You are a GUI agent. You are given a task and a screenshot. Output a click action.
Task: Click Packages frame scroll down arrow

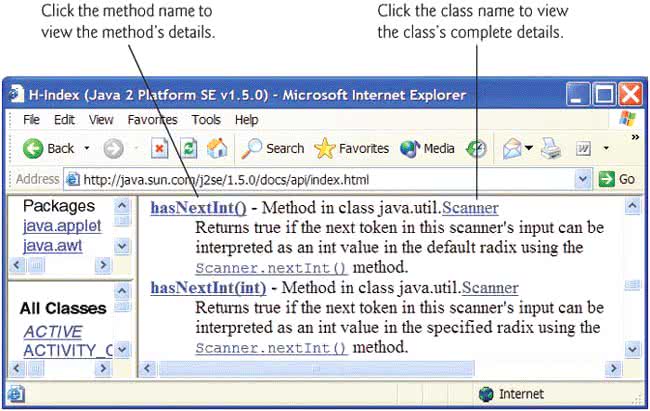click(x=122, y=246)
